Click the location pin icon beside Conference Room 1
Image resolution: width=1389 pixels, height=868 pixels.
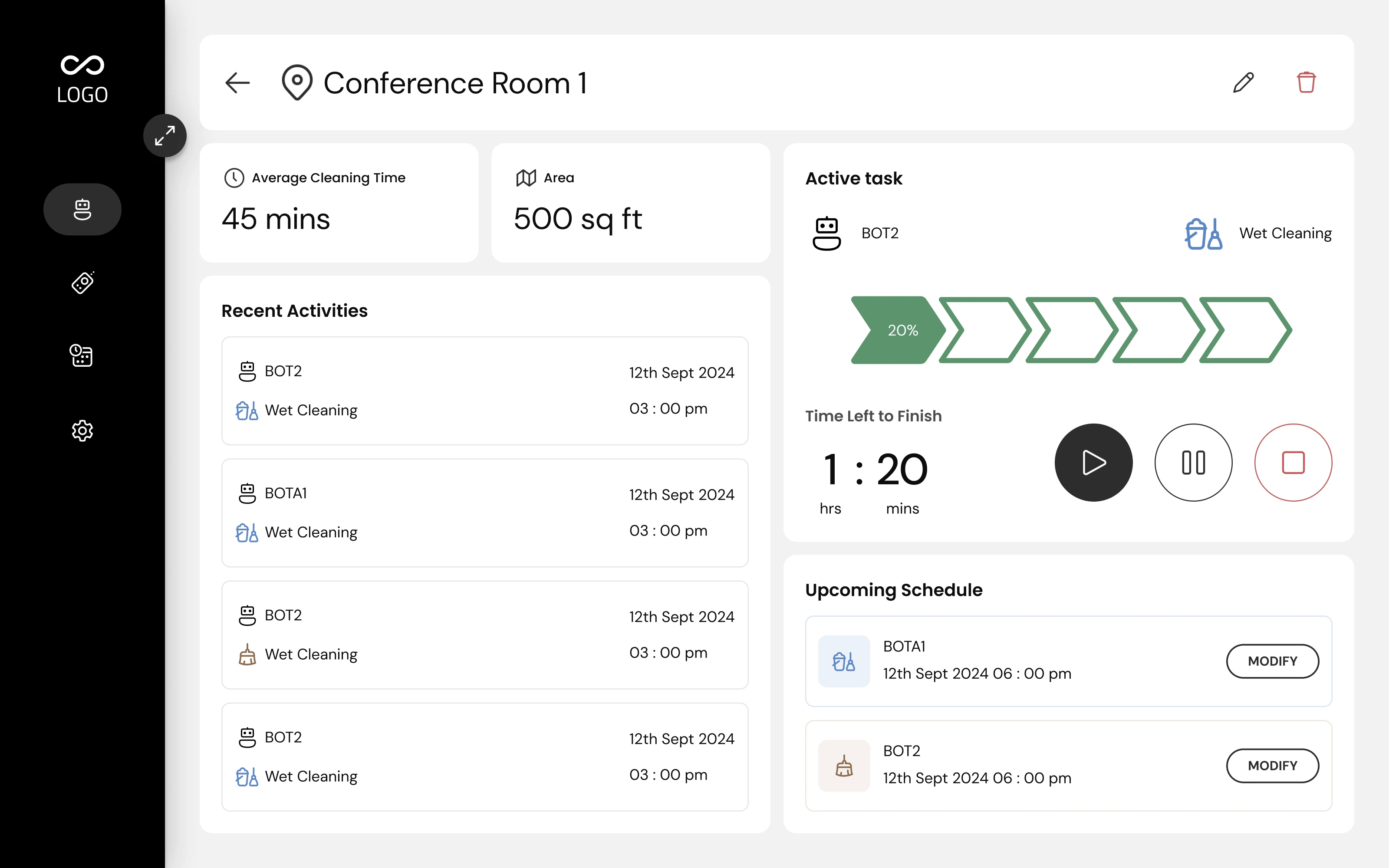click(297, 82)
